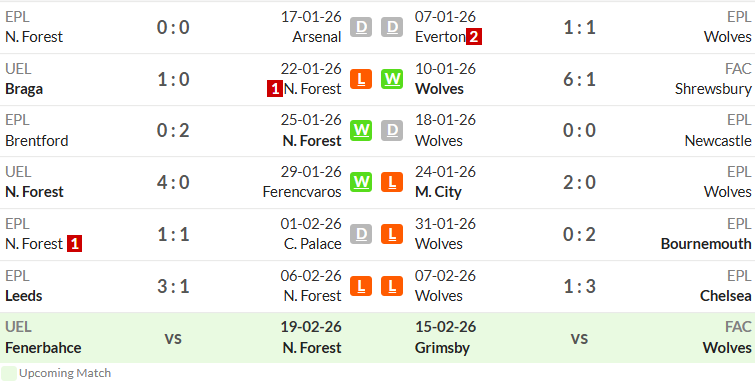Select the Fenerbahce team name in upcoming match
755x392 pixels.
[x=43, y=348]
